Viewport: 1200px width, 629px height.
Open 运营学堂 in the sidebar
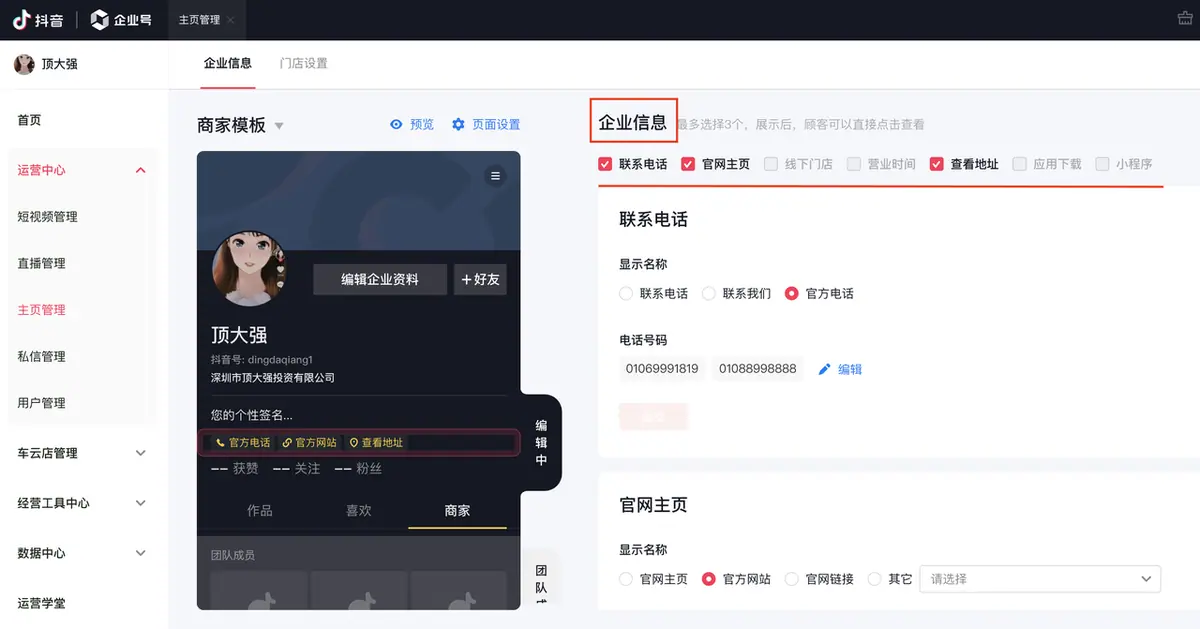(41, 603)
